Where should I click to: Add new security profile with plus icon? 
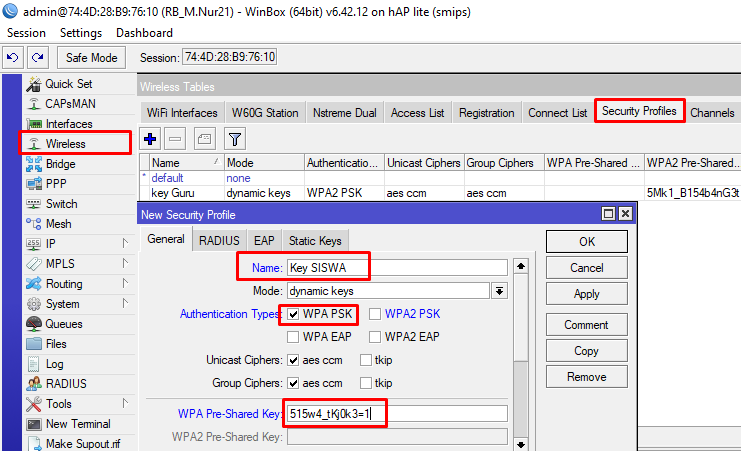click(x=150, y=139)
